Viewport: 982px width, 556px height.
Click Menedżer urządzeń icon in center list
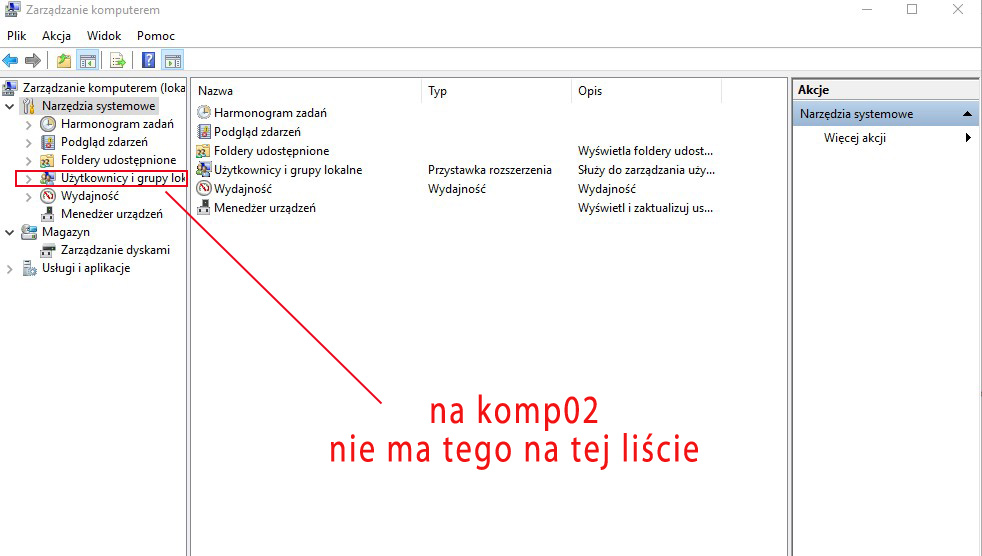(x=204, y=207)
